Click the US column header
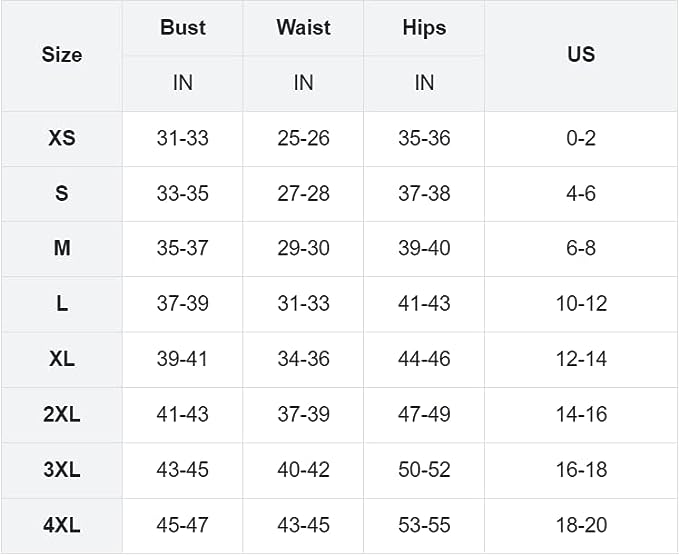The width and height of the screenshot is (679, 555). point(581,55)
